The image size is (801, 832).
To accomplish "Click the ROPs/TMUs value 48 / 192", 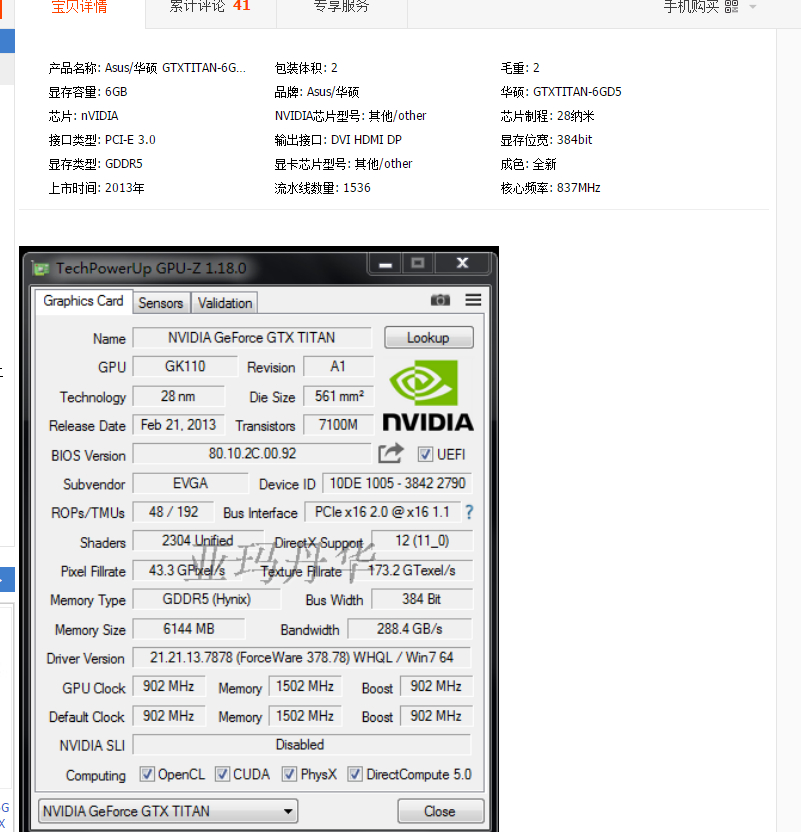I will [173, 512].
